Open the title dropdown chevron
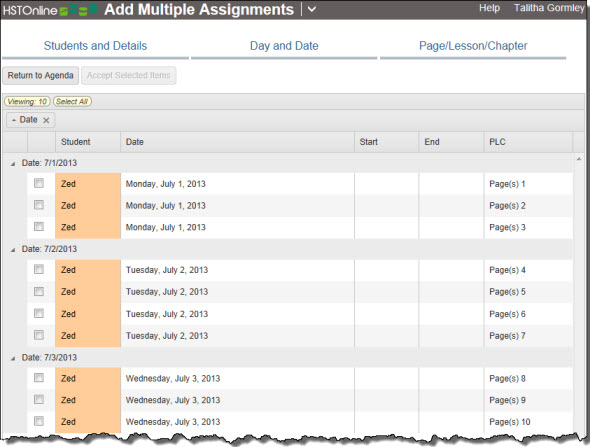The height and width of the screenshot is (447, 590). [312, 9]
